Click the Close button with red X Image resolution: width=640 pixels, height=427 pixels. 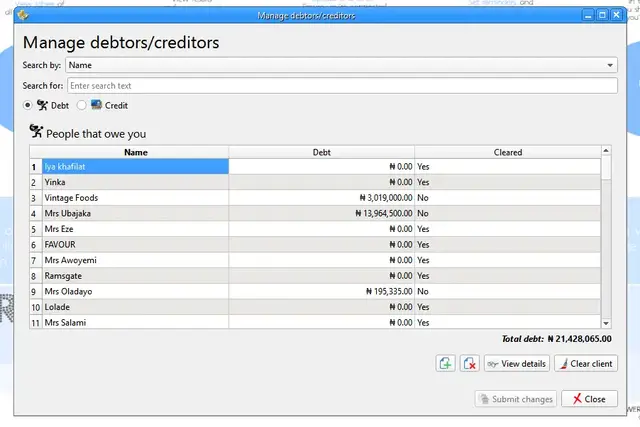(589, 399)
